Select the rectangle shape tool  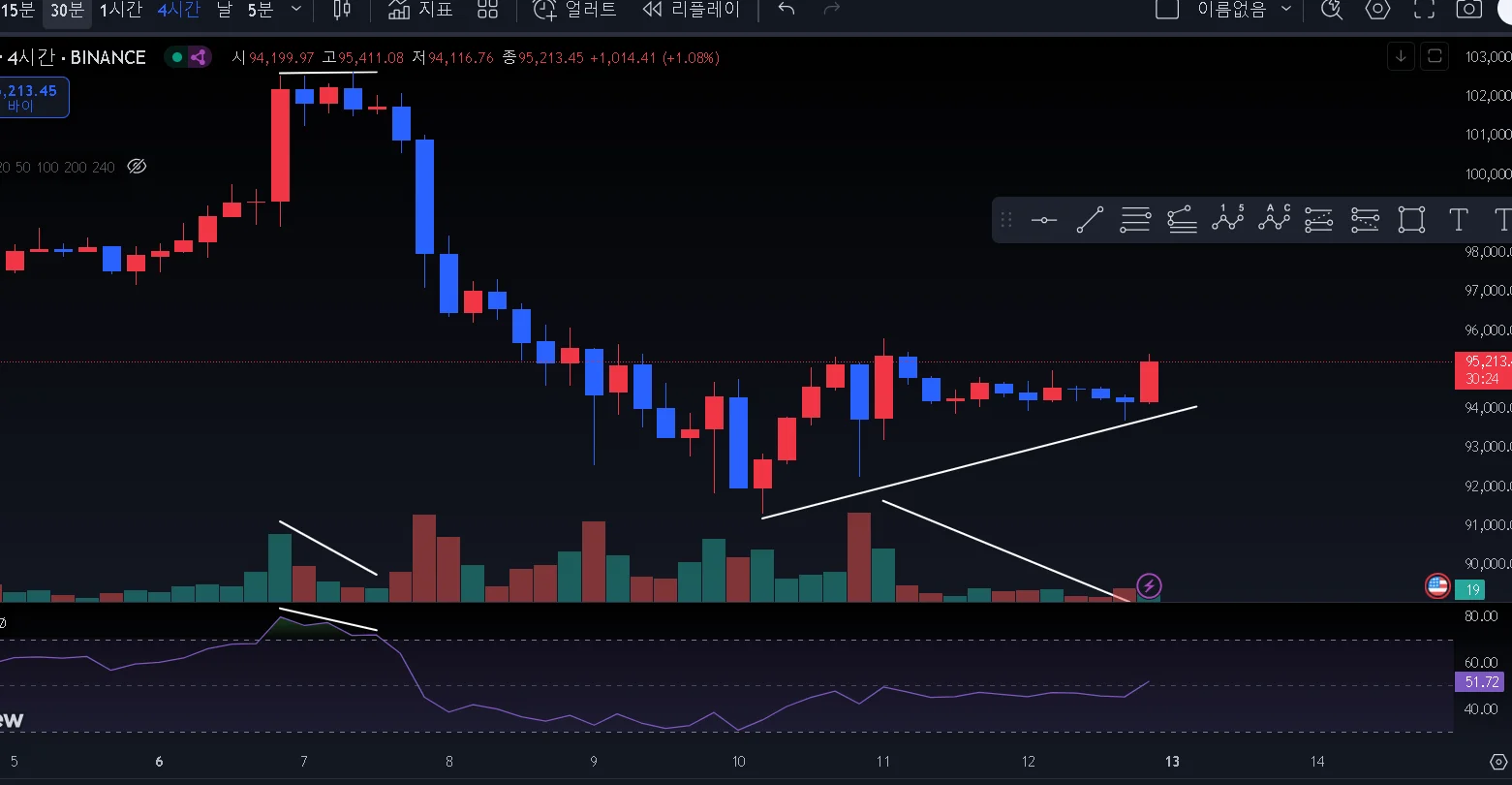click(x=1411, y=220)
